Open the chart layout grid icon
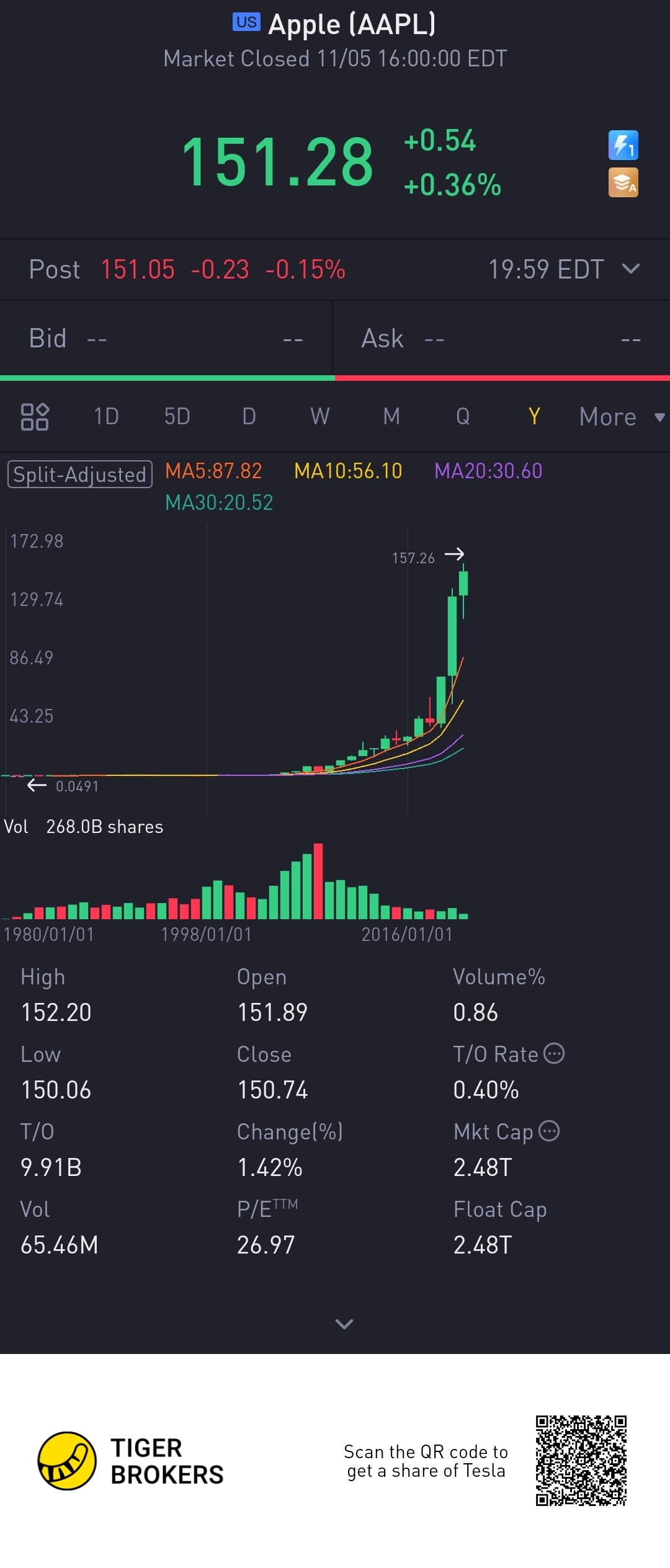 (x=35, y=416)
